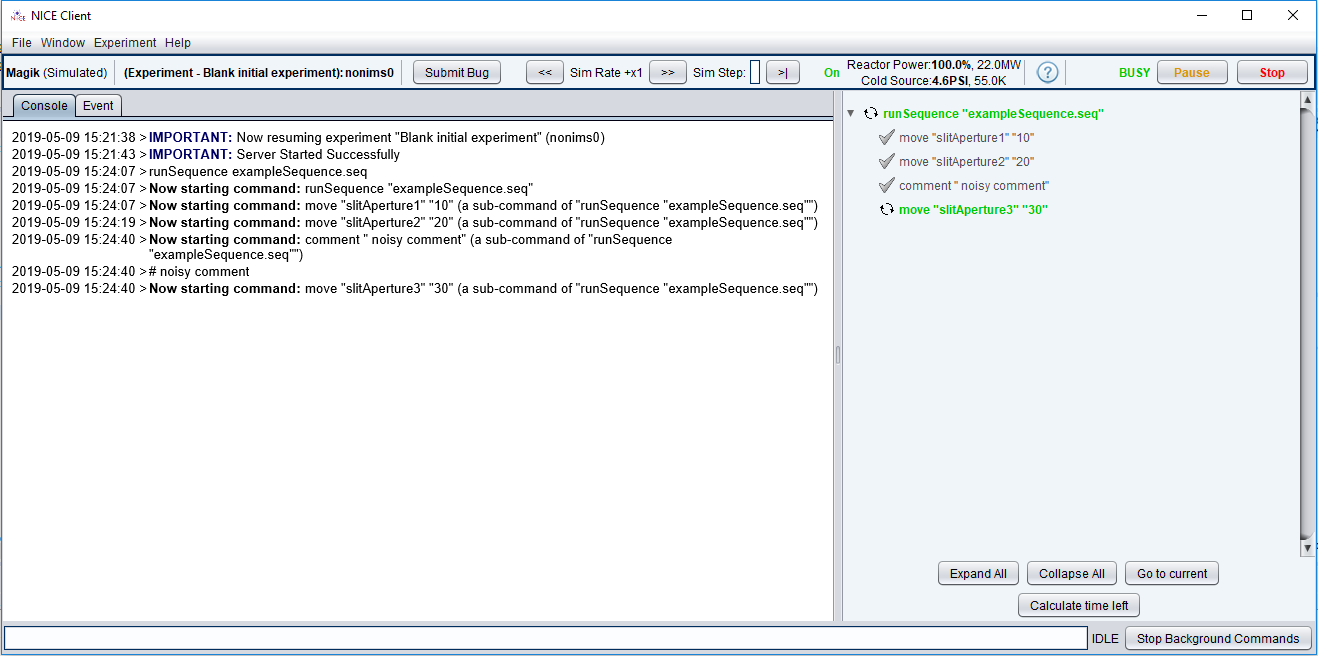Click the checkmark icon beside noisy comment
The height and width of the screenshot is (656, 1318).
pos(886,186)
